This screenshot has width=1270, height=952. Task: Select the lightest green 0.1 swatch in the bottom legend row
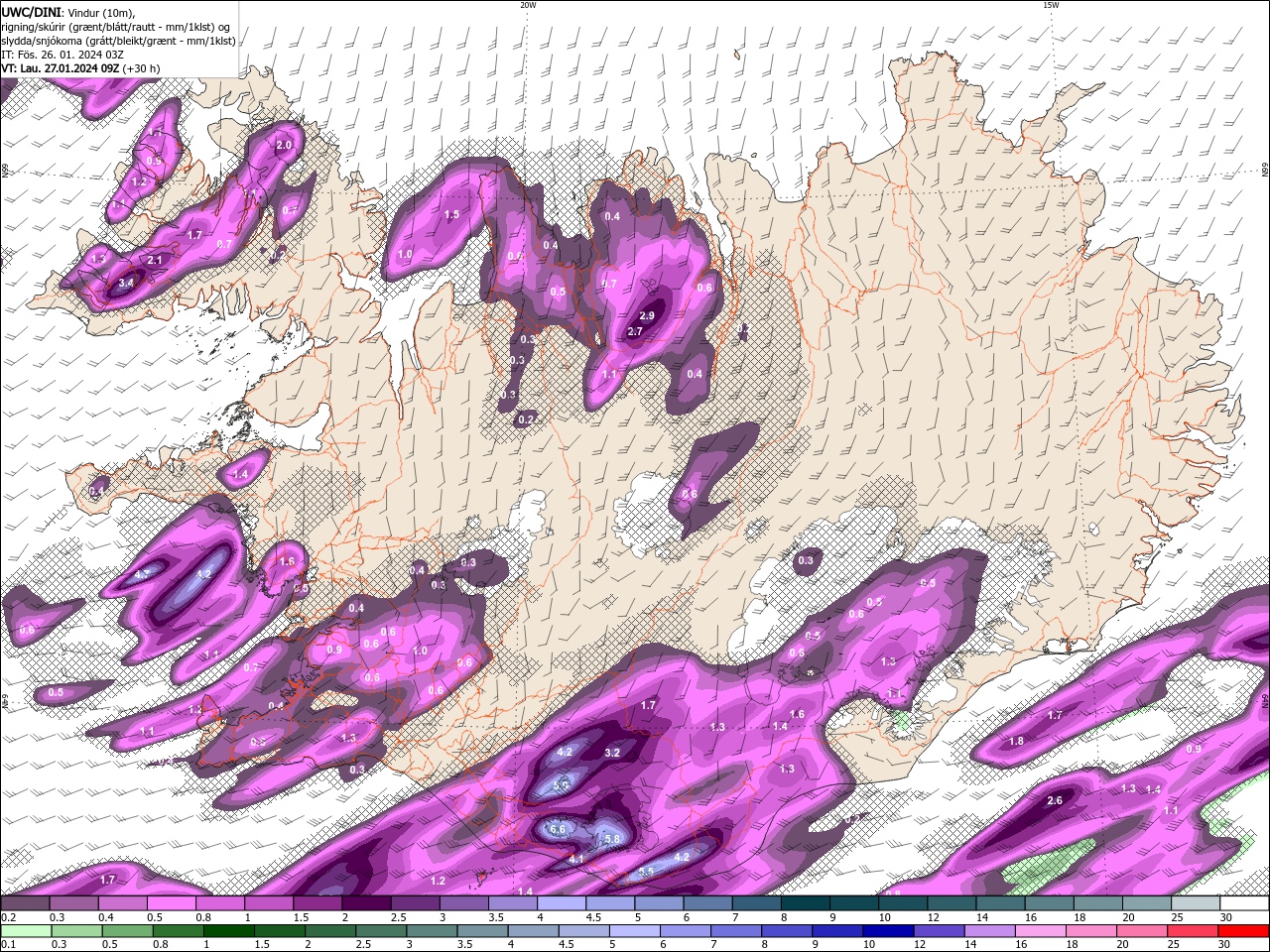click(x=25, y=931)
